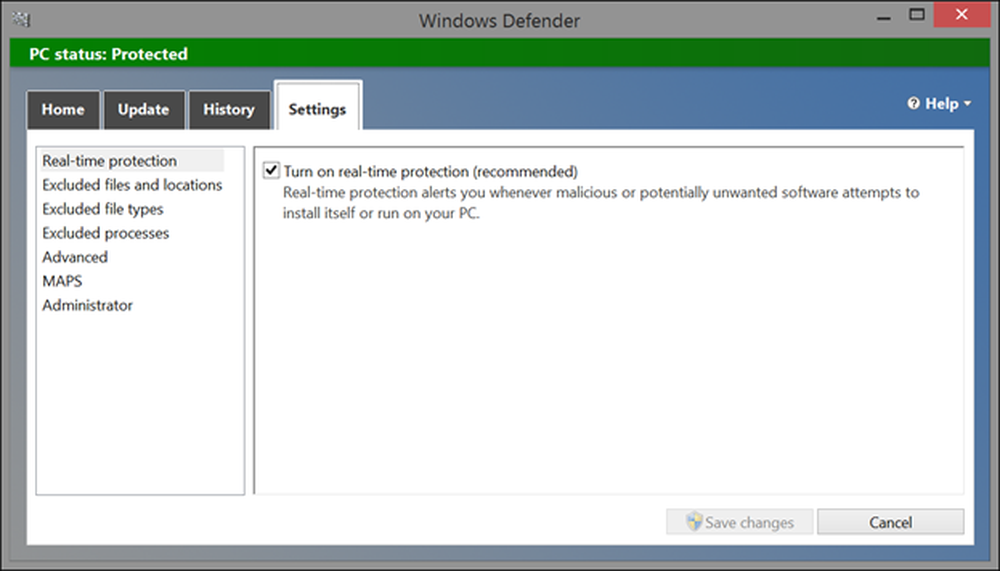Select Real-time protection in settings list
This screenshot has height=571, width=1000.
pyautogui.click(x=131, y=161)
